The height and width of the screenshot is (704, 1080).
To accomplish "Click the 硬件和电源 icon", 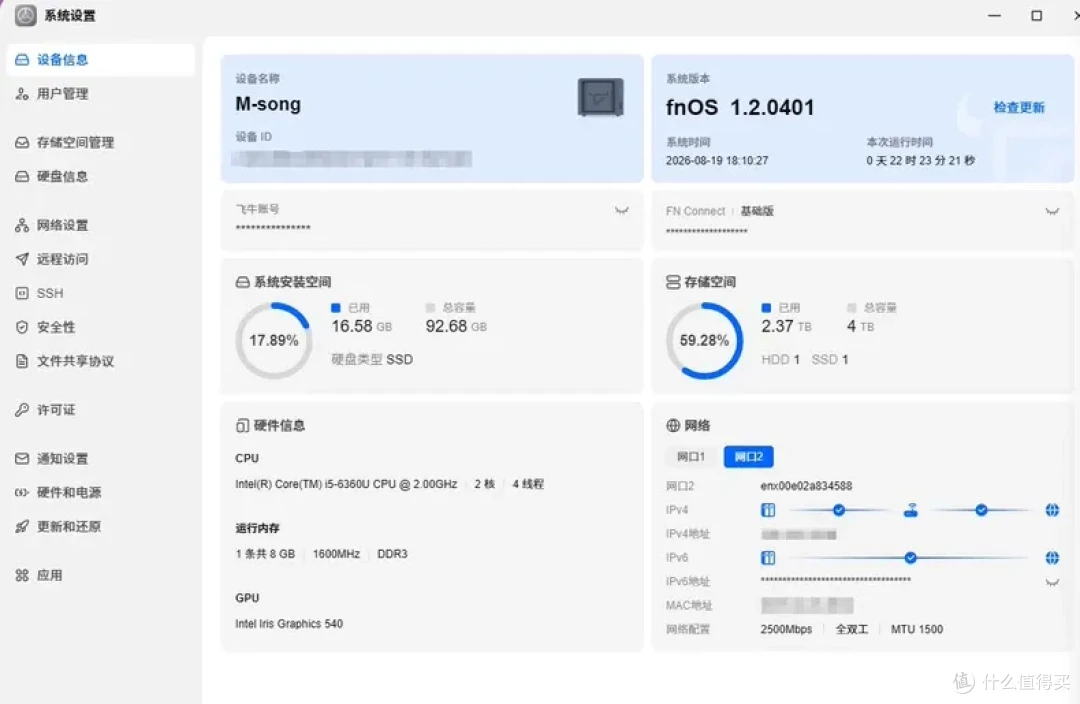I will (x=22, y=493).
